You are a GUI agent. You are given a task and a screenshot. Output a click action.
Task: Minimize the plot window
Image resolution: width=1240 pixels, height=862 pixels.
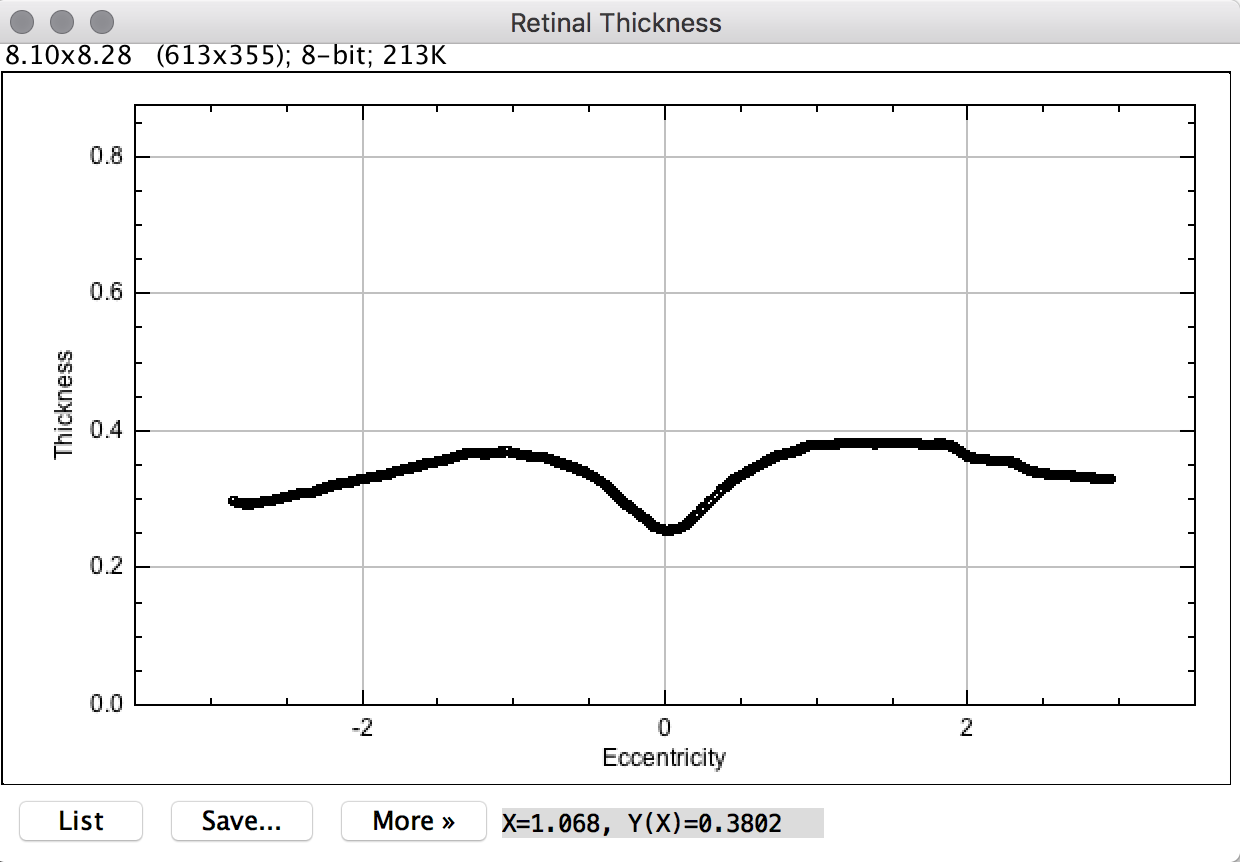63,21
